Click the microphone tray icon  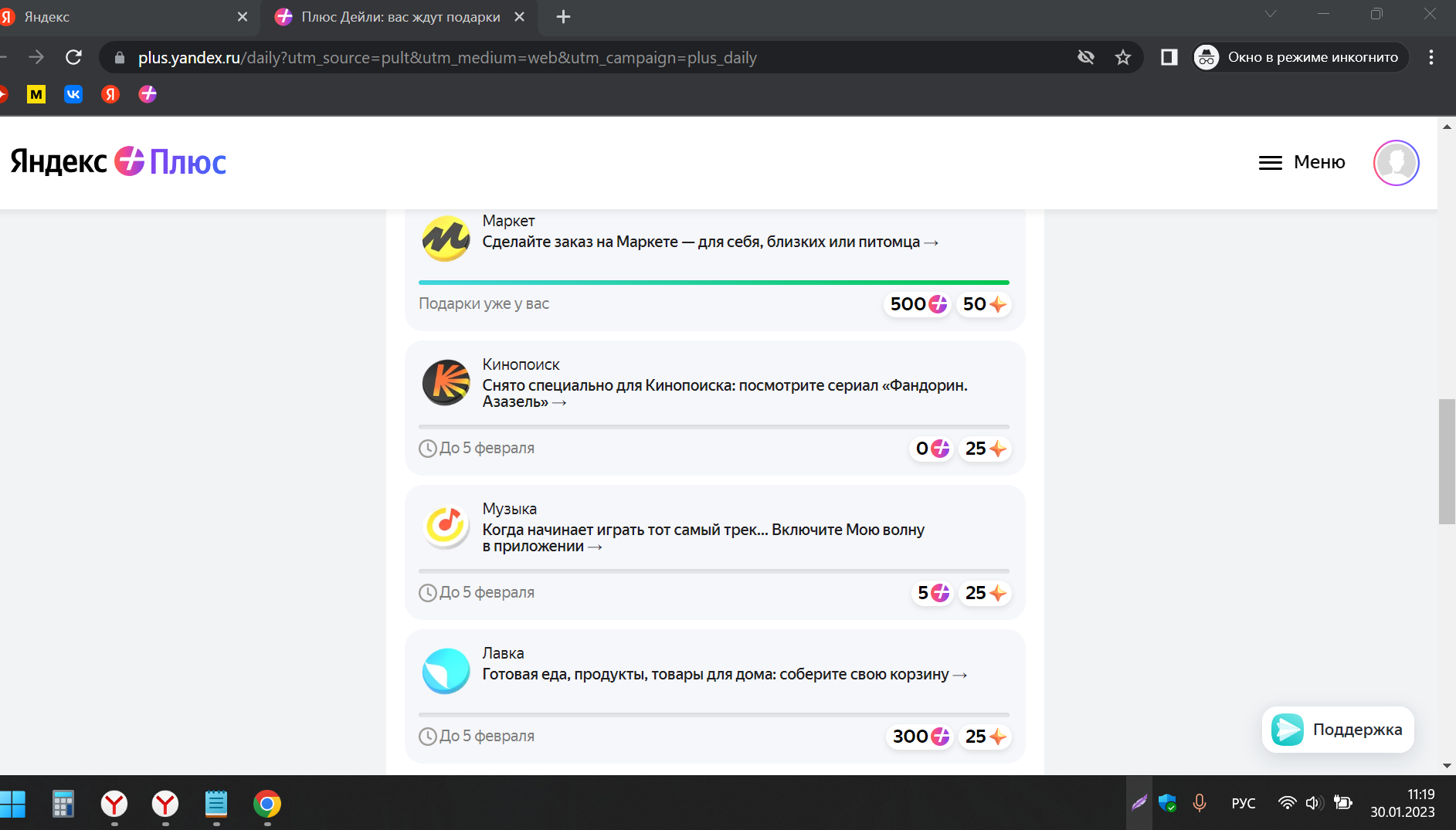click(x=1200, y=803)
